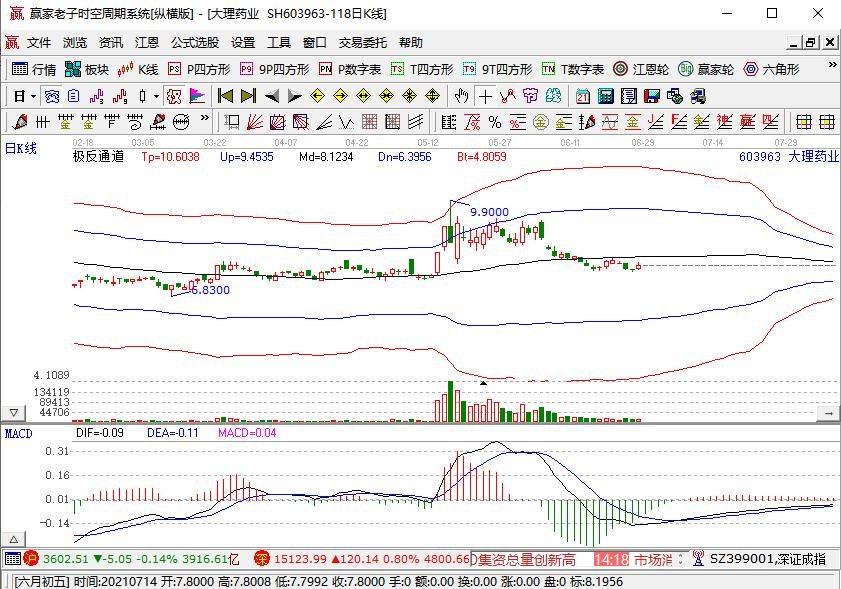Open the 文件 menu
The height and width of the screenshot is (589, 841).
[39, 42]
